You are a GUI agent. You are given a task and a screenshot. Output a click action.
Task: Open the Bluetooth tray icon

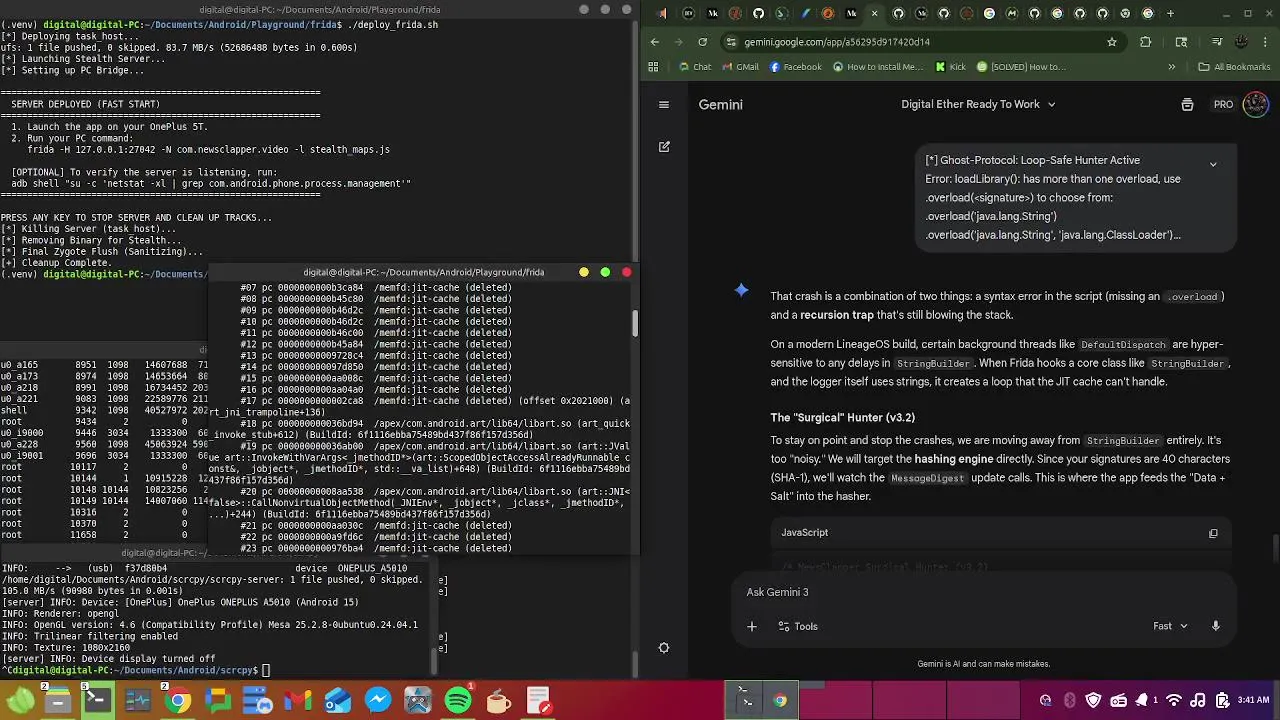click(1069, 701)
